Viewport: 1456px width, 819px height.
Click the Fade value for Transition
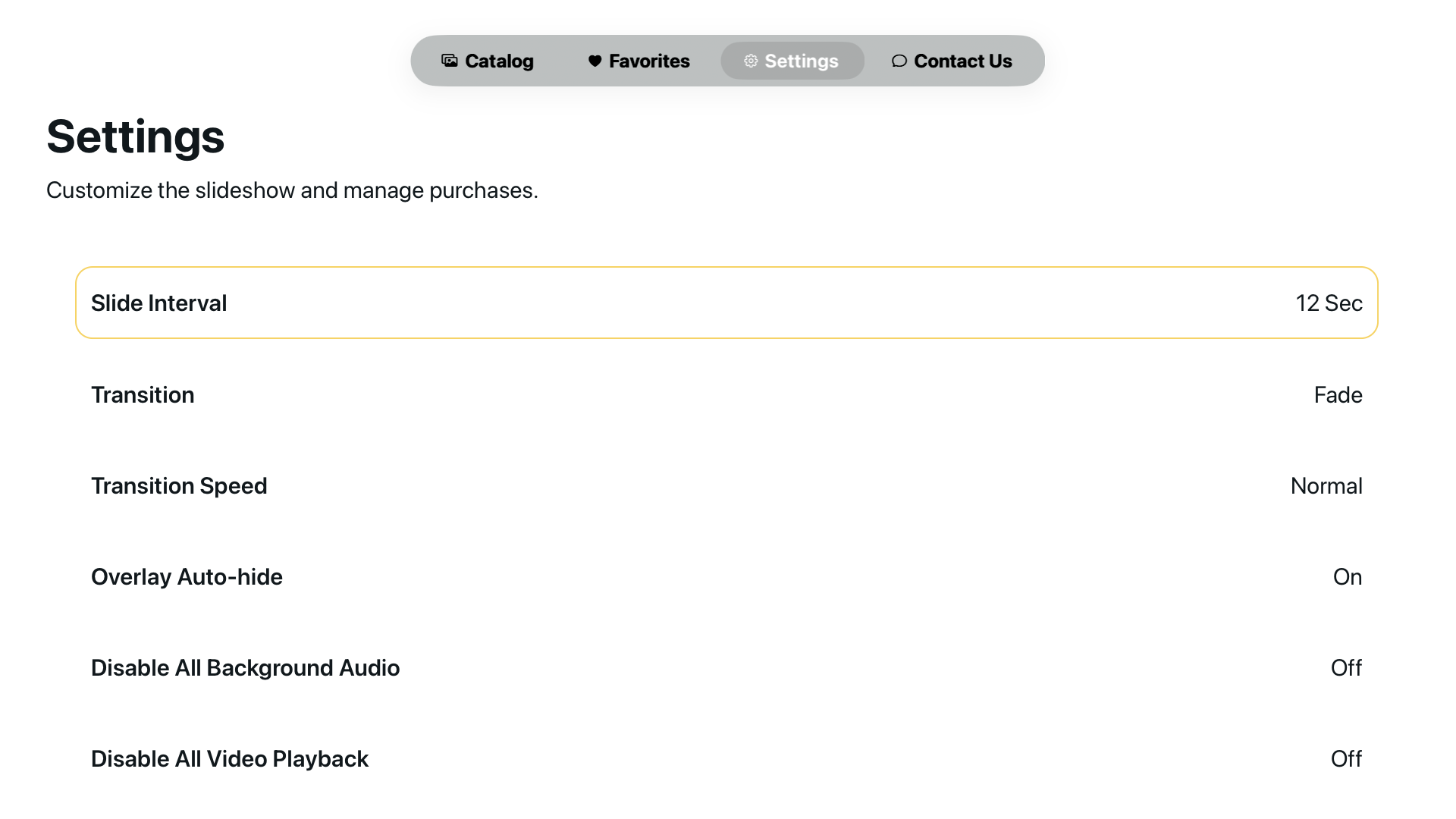(x=1338, y=394)
